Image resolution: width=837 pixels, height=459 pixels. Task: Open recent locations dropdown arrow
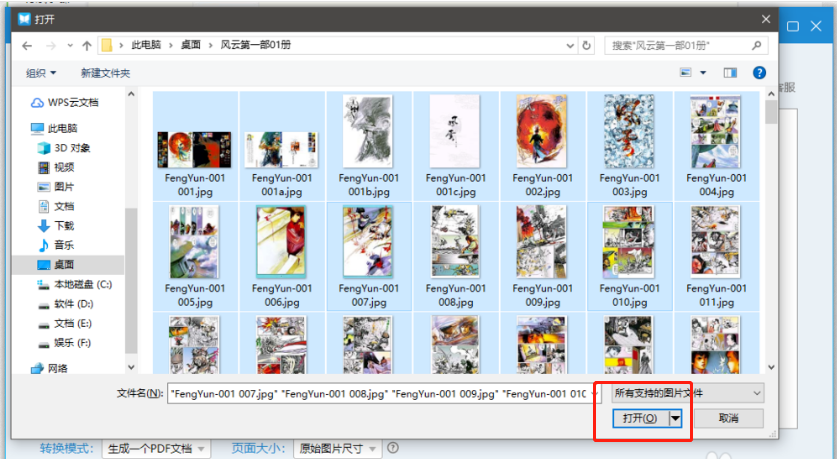70,46
